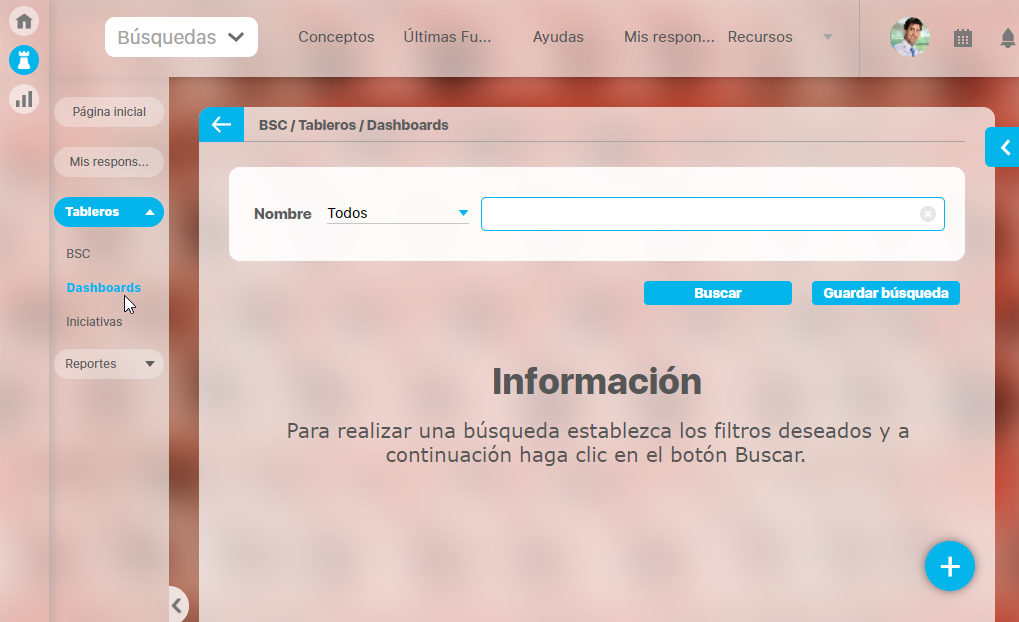Open the calendar icon in the header

coord(962,38)
